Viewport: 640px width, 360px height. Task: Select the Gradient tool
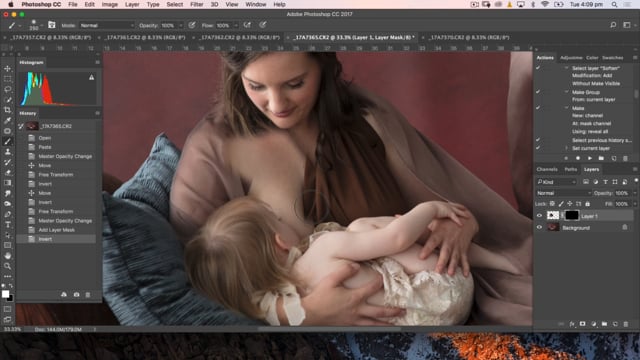pos(7,183)
